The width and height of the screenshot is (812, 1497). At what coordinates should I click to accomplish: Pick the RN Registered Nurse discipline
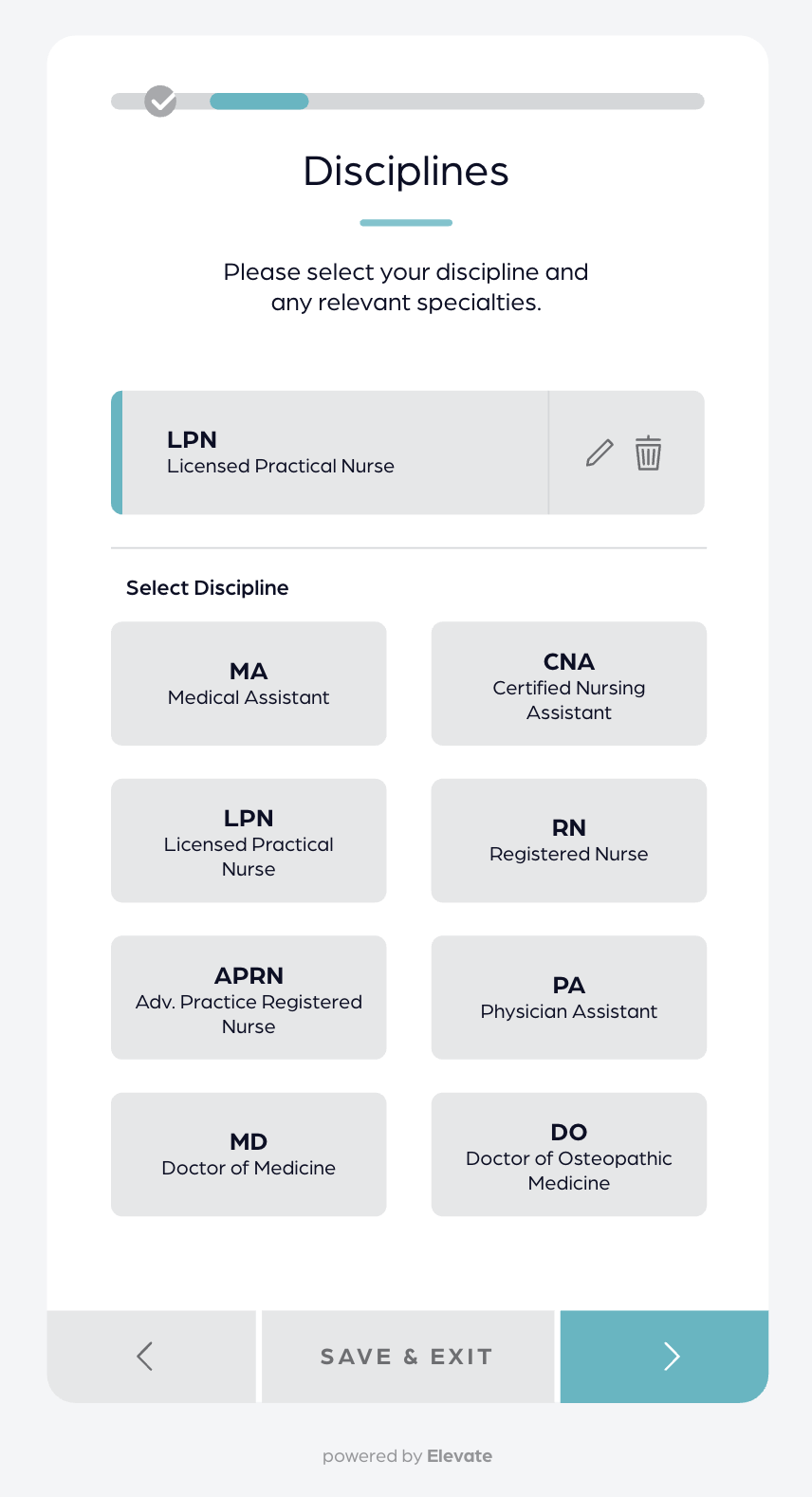click(569, 841)
